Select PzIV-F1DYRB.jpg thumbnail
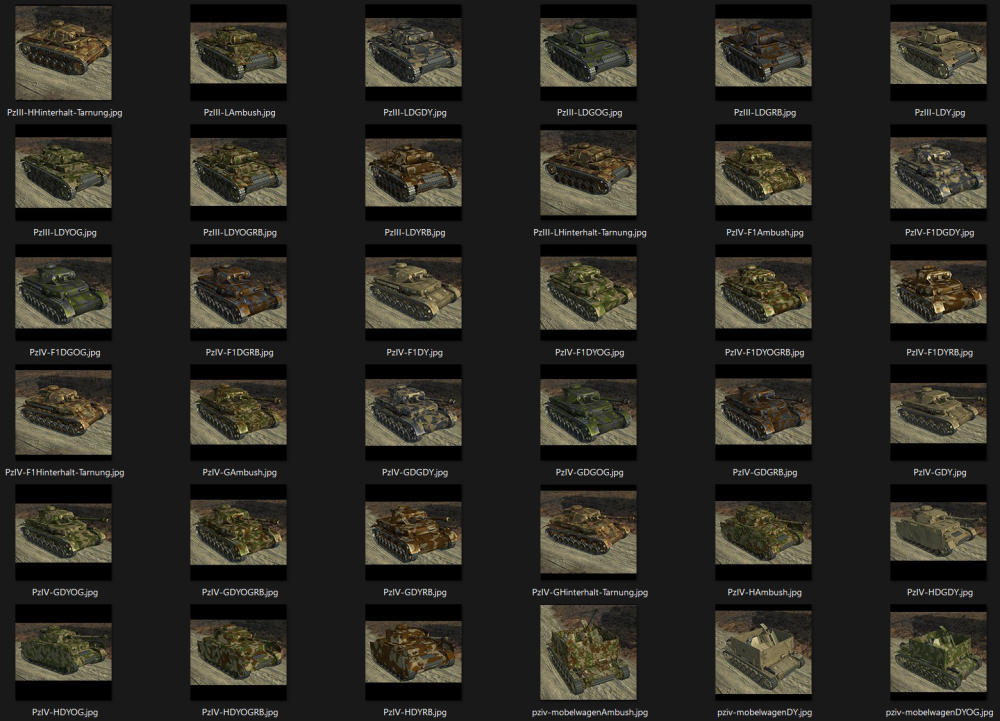The image size is (1000, 721). click(x=938, y=293)
